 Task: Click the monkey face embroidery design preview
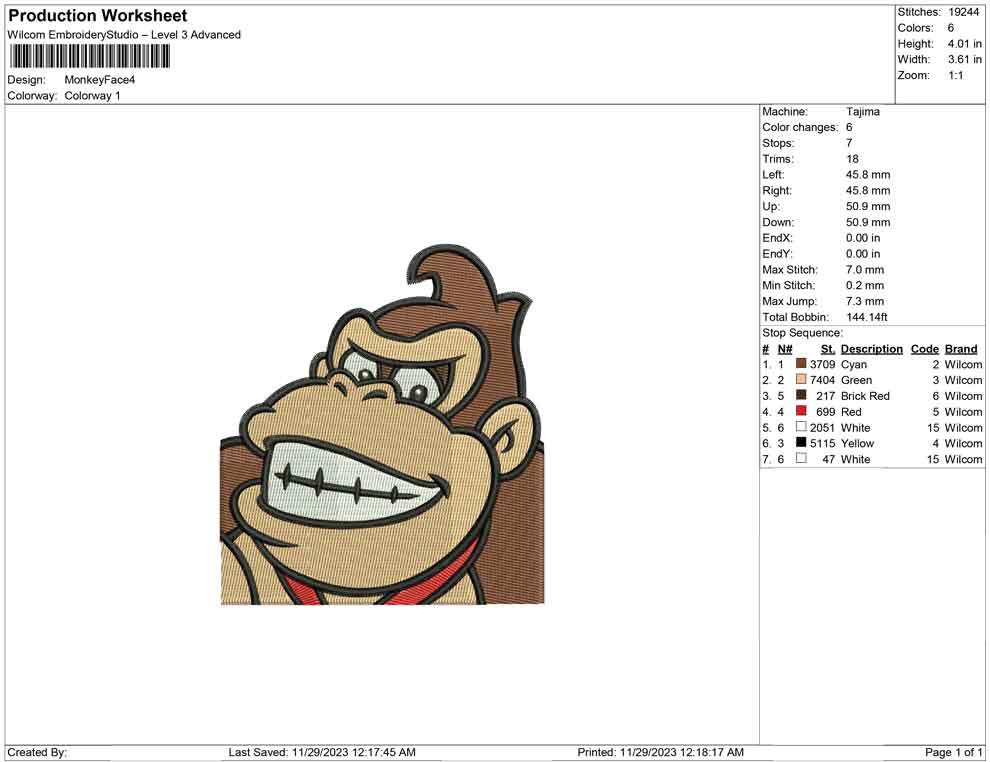click(x=382, y=424)
